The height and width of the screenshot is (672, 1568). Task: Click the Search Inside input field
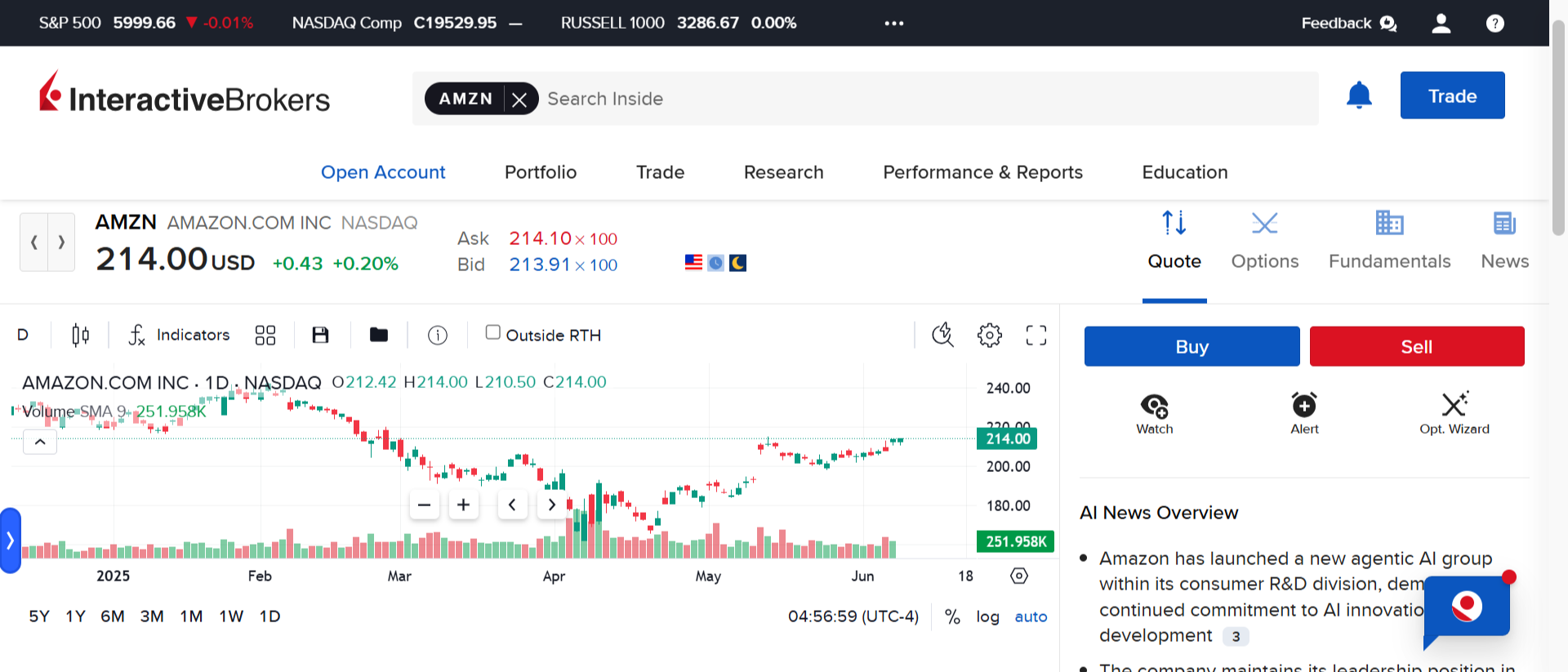pos(927,99)
